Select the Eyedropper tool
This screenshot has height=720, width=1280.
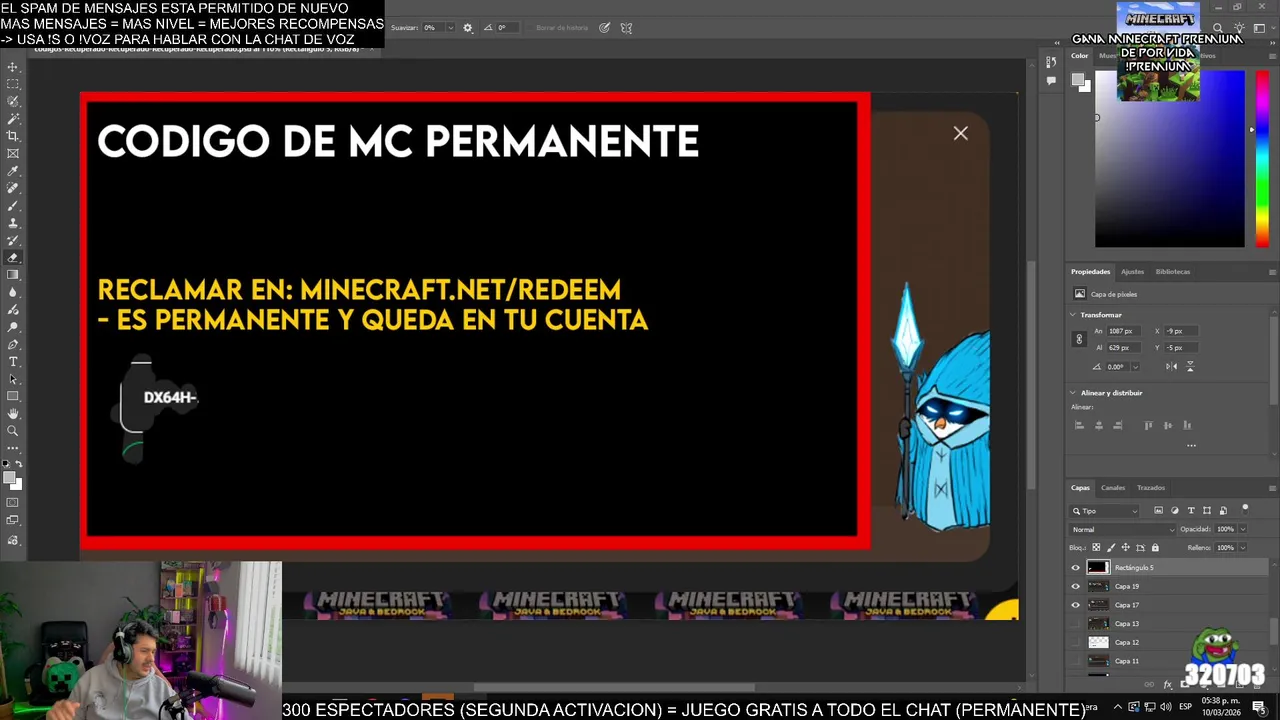tap(13, 171)
